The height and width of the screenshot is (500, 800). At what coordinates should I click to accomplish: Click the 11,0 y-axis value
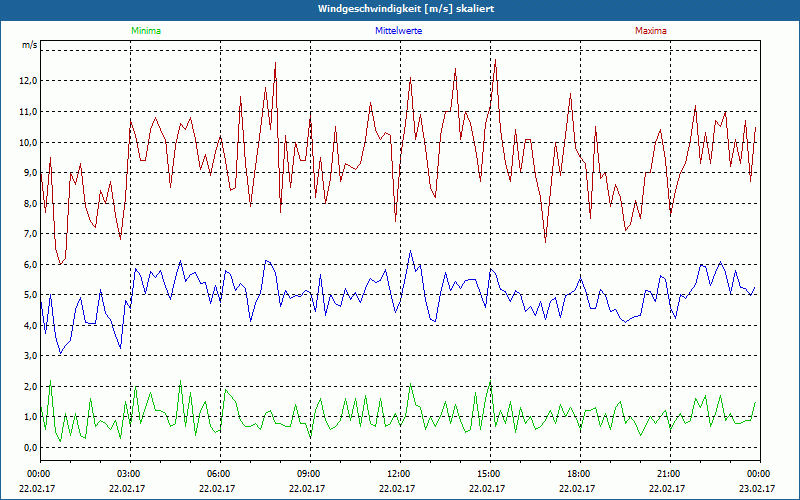pyautogui.click(x=29, y=111)
